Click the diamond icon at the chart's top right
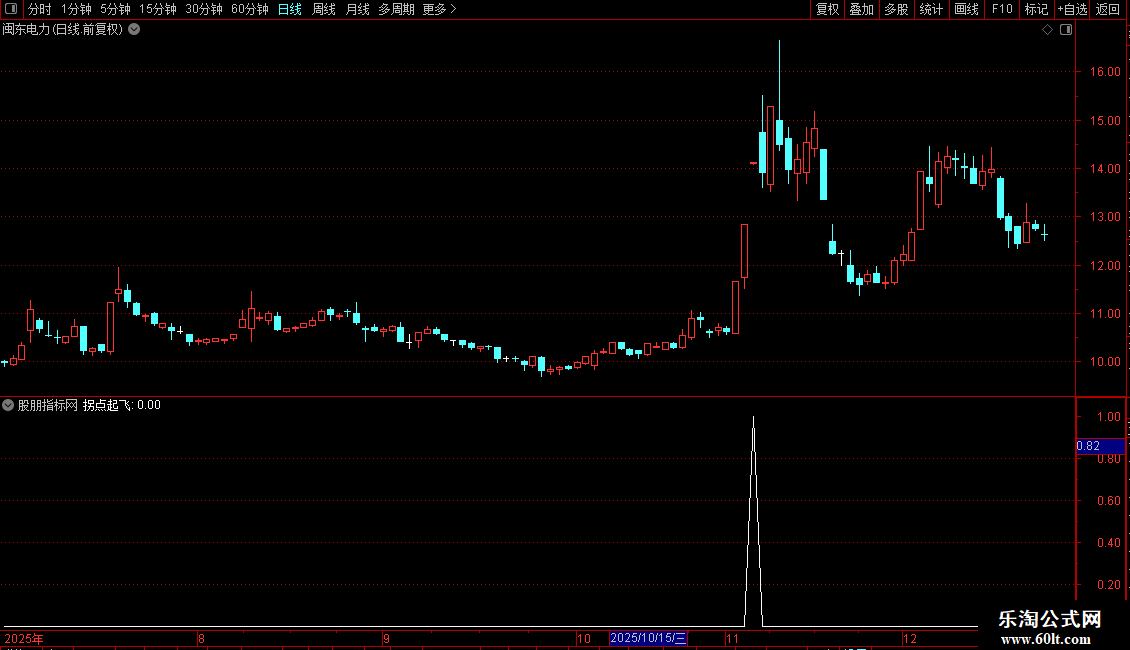This screenshot has height=650, width=1130. (1048, 30)
